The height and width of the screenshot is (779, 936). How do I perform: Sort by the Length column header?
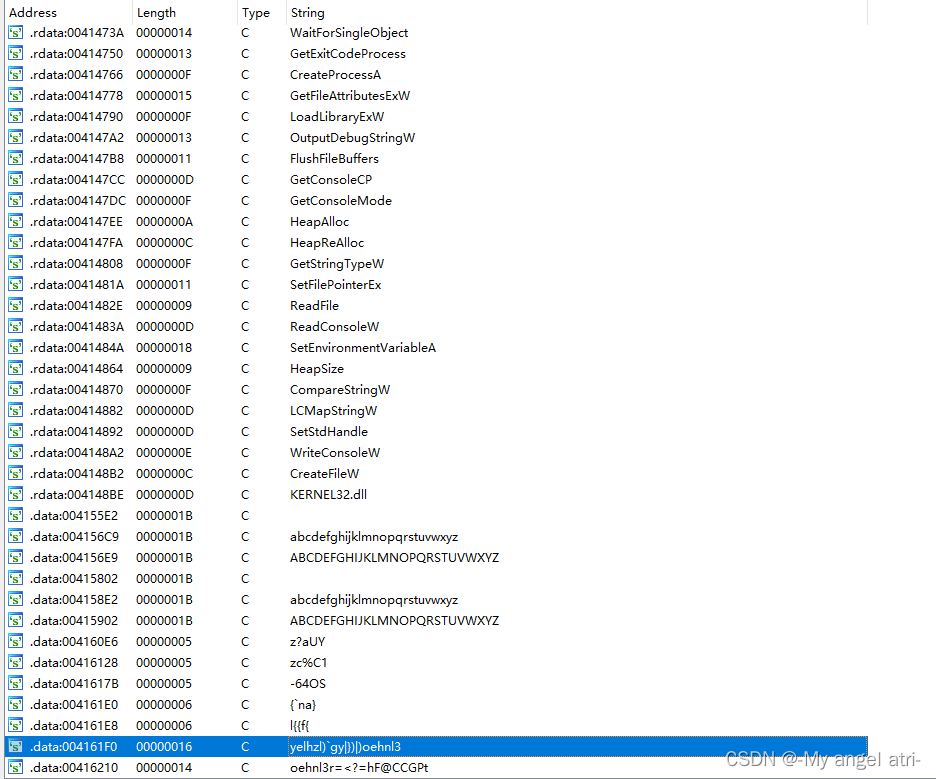(156, 13)
